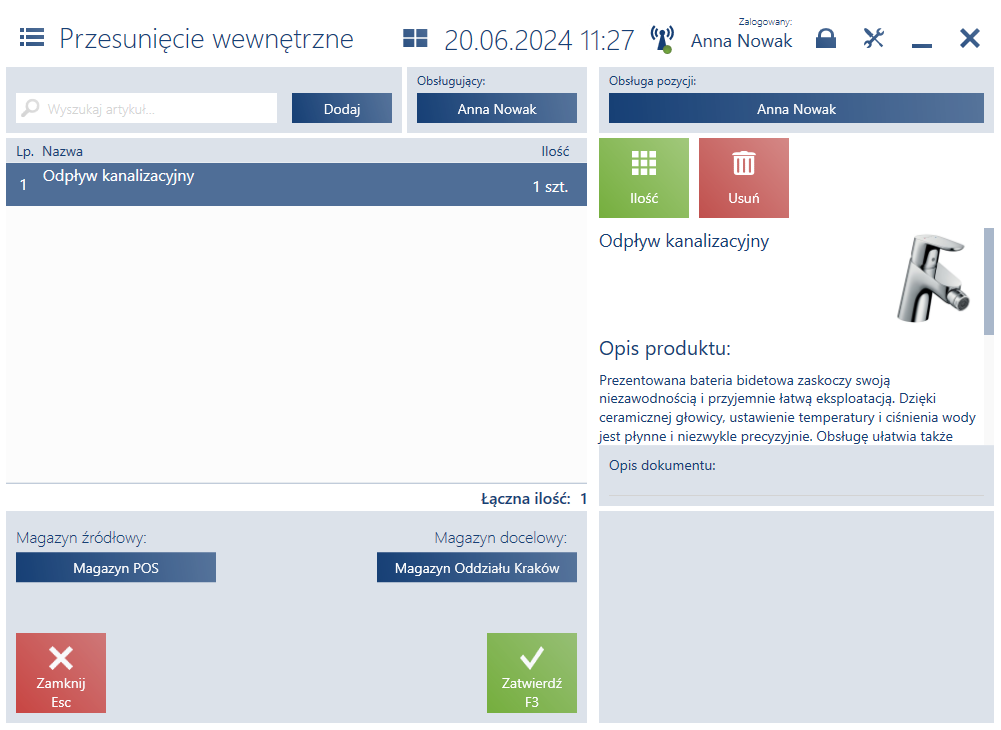
Task: Choose source warehouse Magazyn POS
Action: pos(116,568)
